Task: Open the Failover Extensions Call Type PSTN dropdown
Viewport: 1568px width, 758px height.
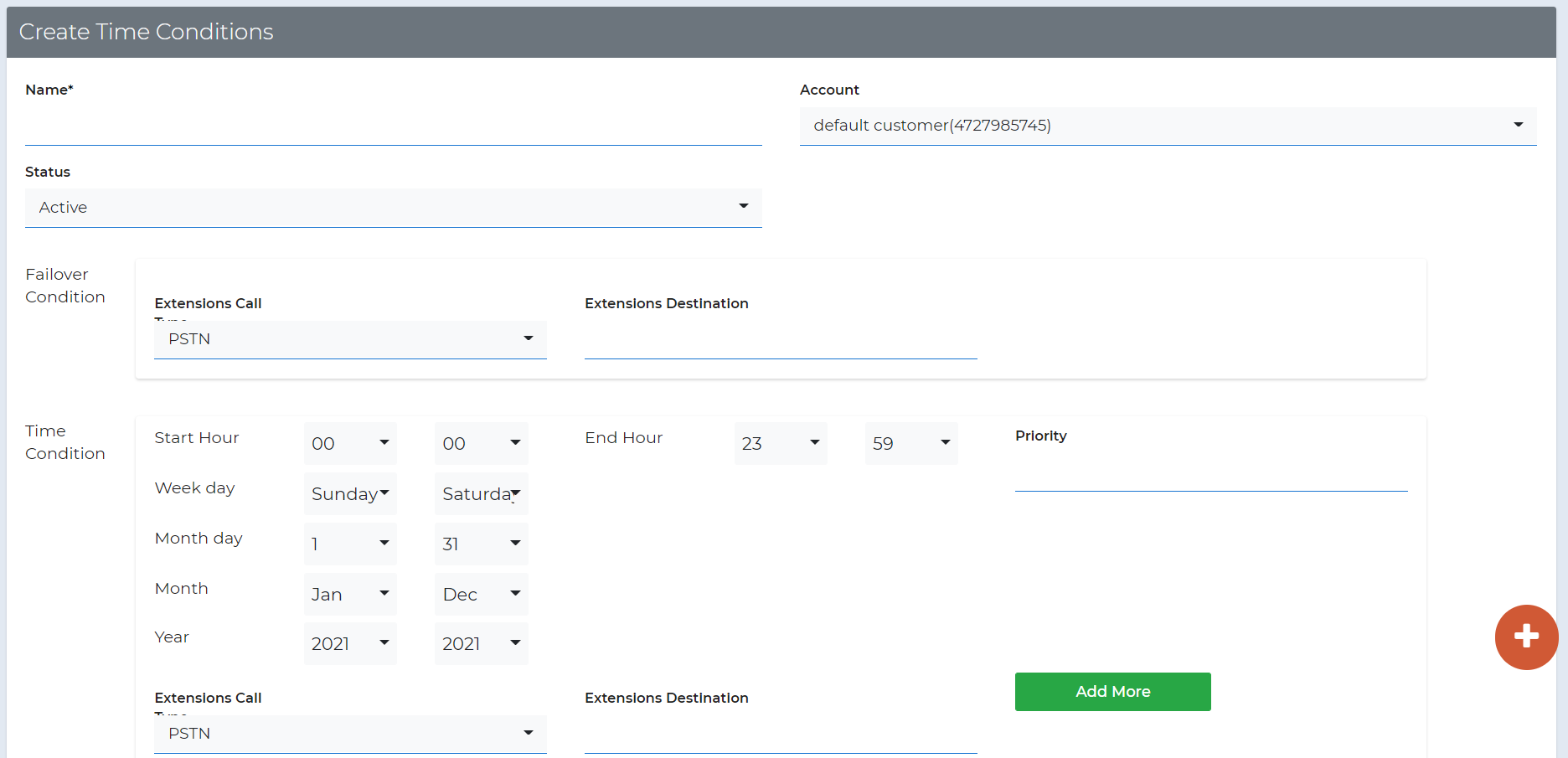Action: click(350, 339)
